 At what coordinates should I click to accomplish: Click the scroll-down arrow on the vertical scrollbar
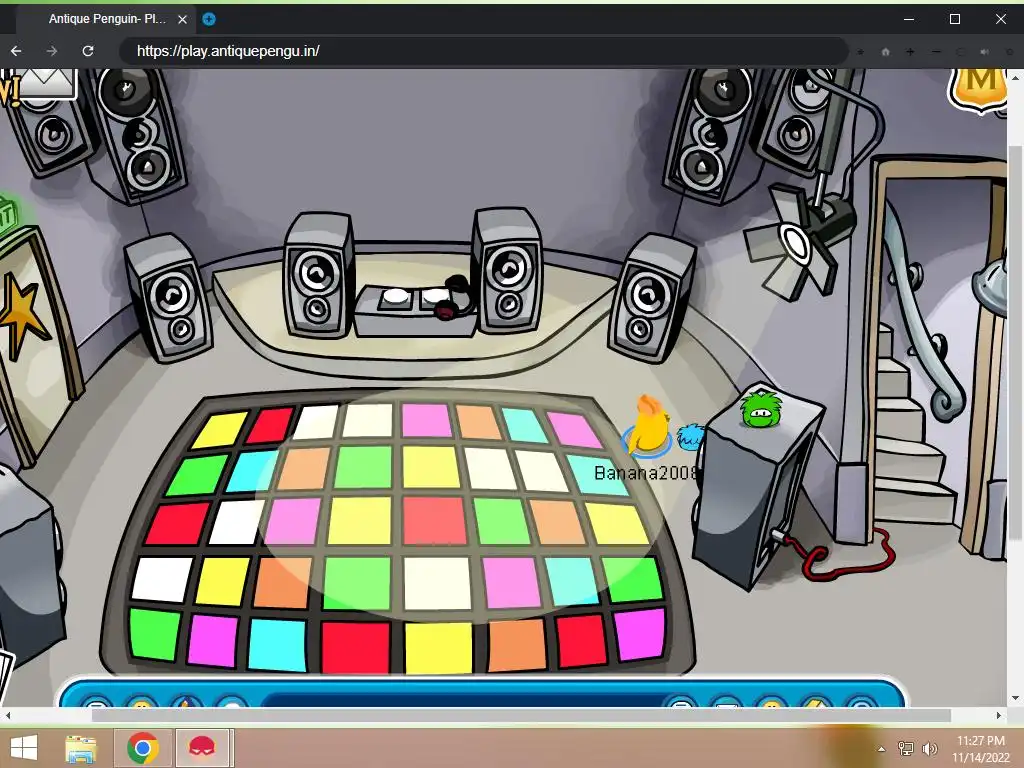tap(1015, 698)
